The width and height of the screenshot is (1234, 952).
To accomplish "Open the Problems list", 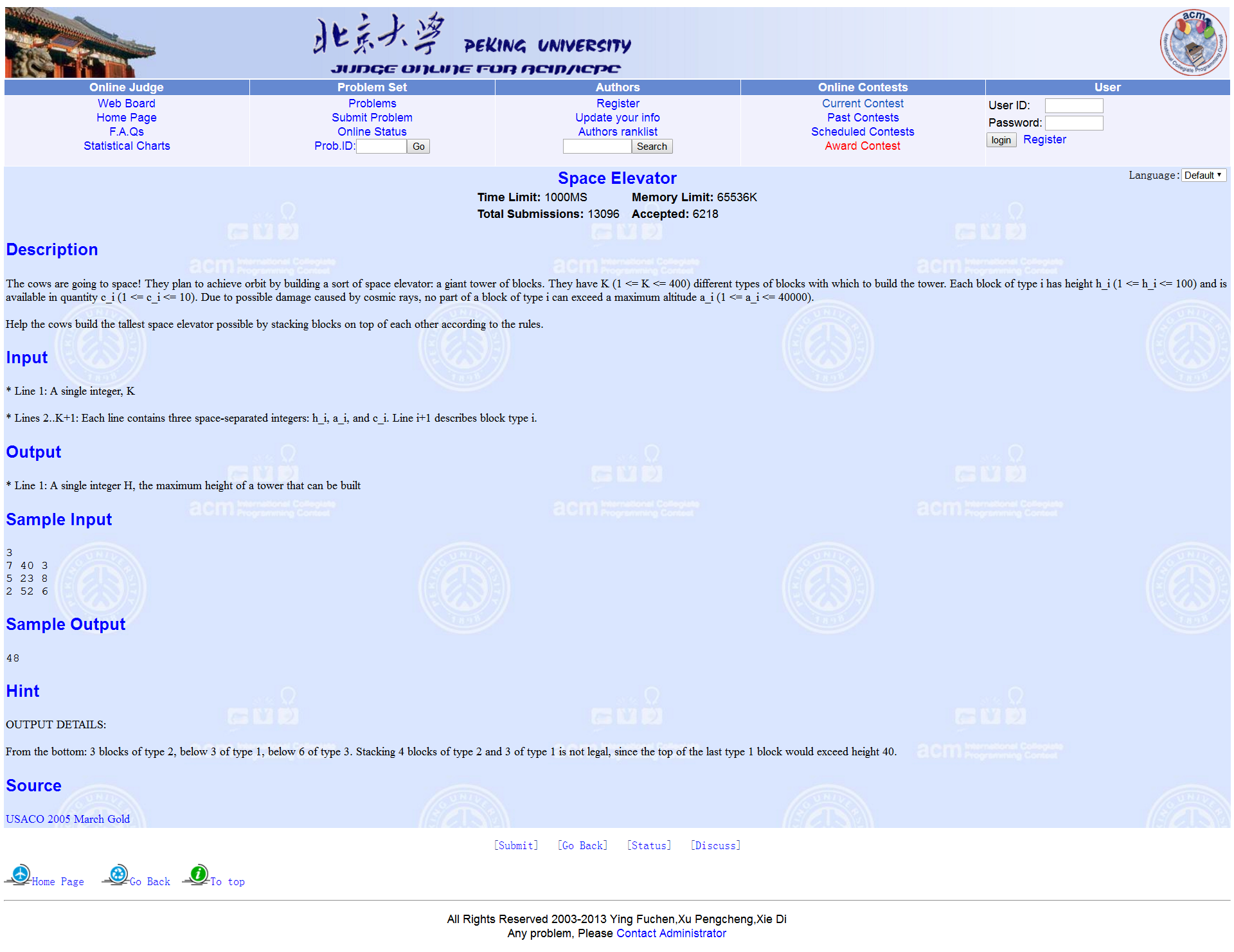I will [372, 103].
